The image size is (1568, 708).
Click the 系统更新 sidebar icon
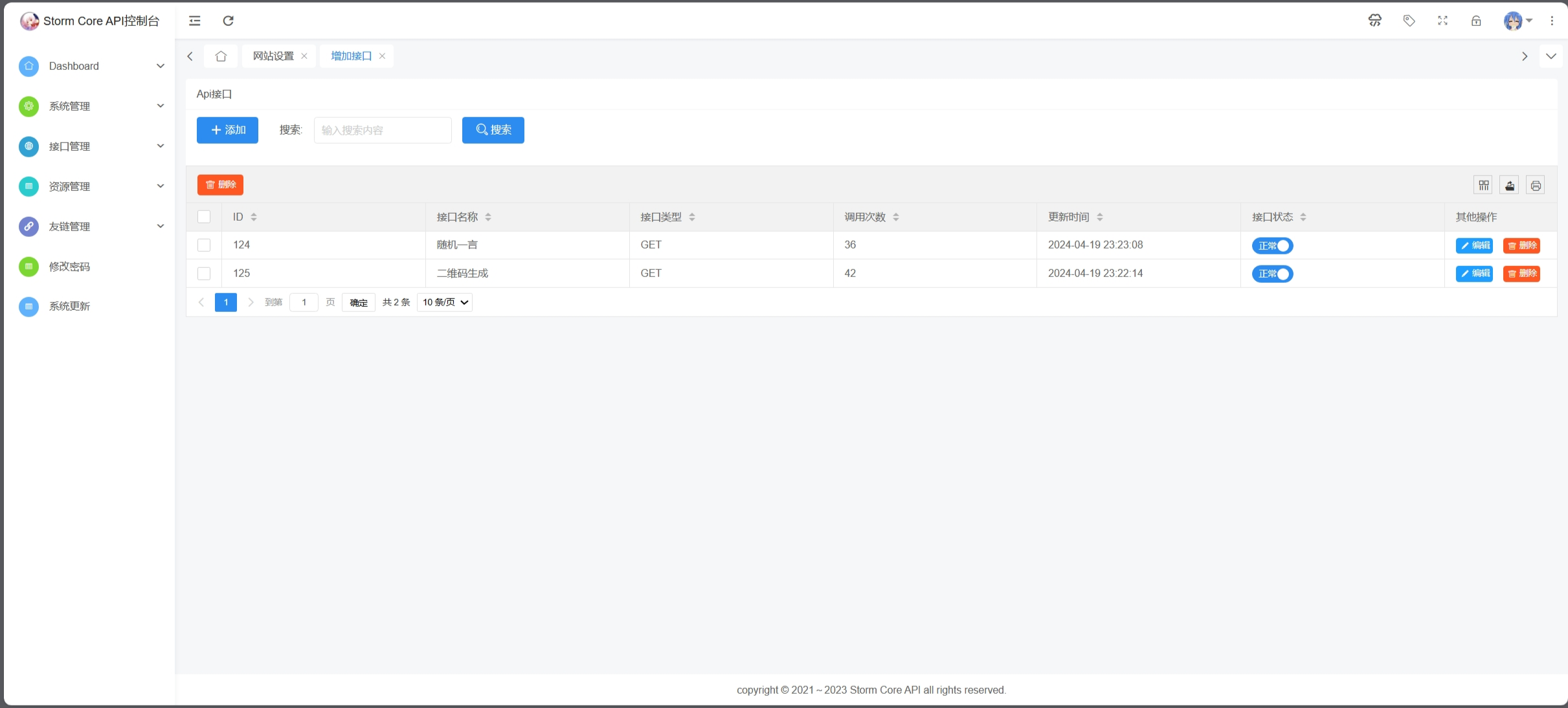(x=28, y=306)
